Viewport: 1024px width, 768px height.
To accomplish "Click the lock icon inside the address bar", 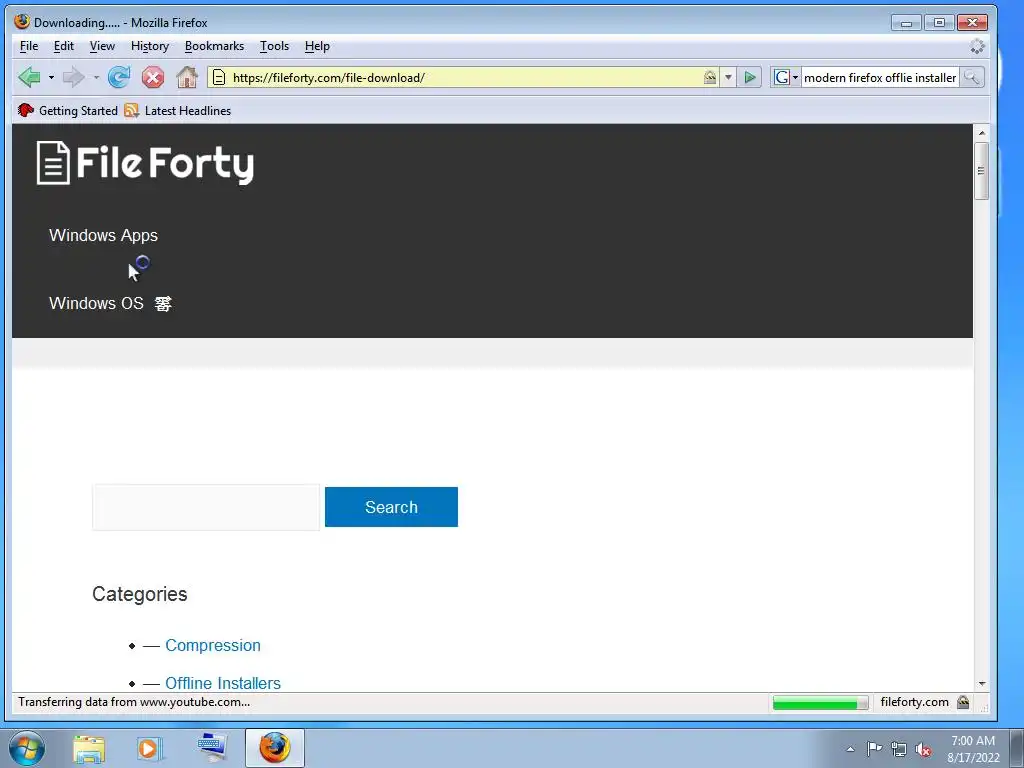I will [710, 78].
